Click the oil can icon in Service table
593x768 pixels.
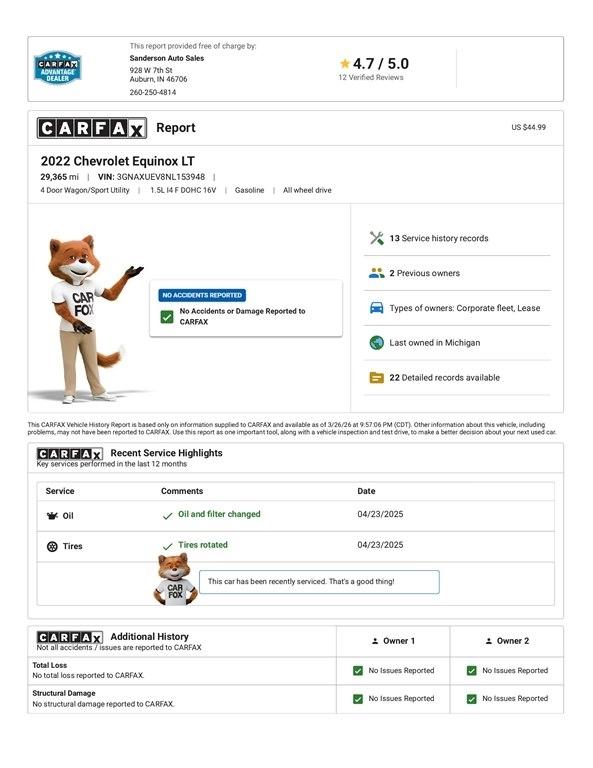[x=52, y=515]
